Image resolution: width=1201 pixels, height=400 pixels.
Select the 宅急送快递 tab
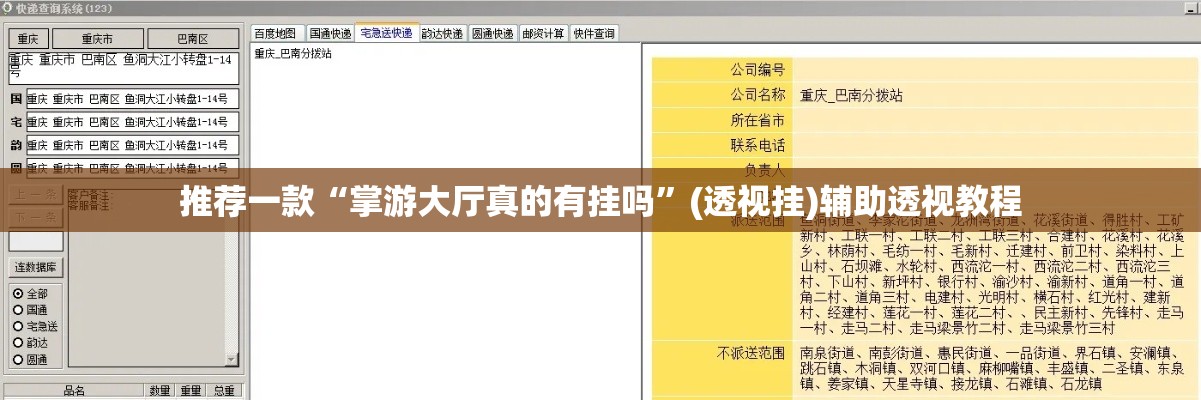386,32
